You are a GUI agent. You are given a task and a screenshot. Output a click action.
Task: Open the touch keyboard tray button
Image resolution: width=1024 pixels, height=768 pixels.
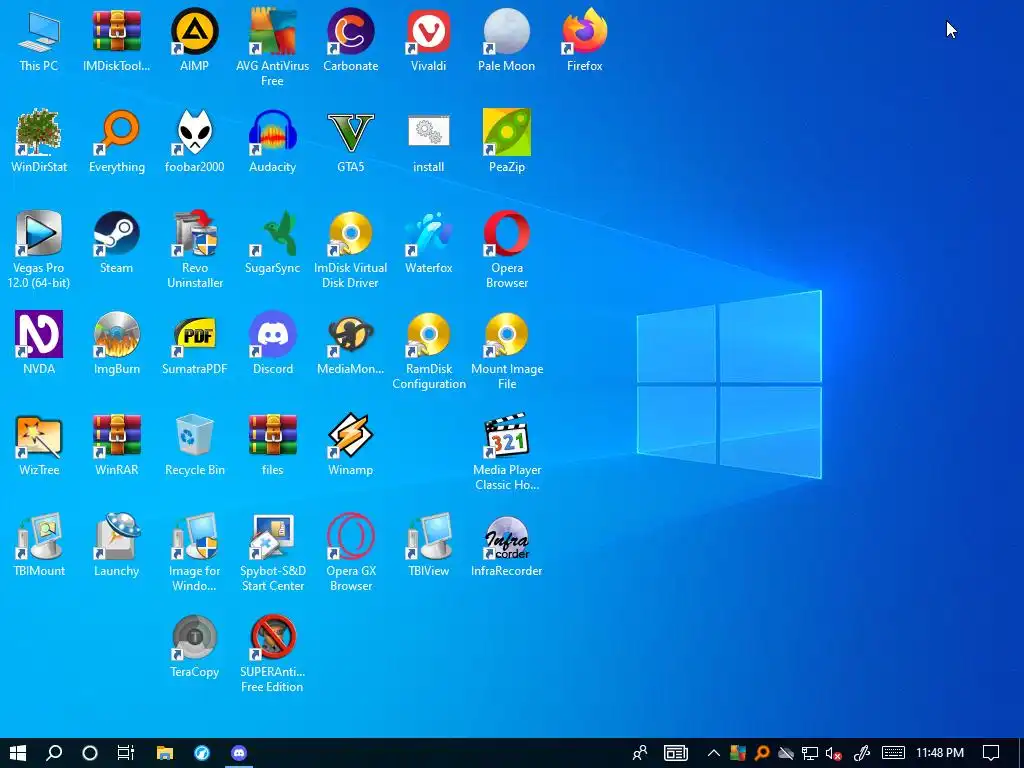click(893, 753)
